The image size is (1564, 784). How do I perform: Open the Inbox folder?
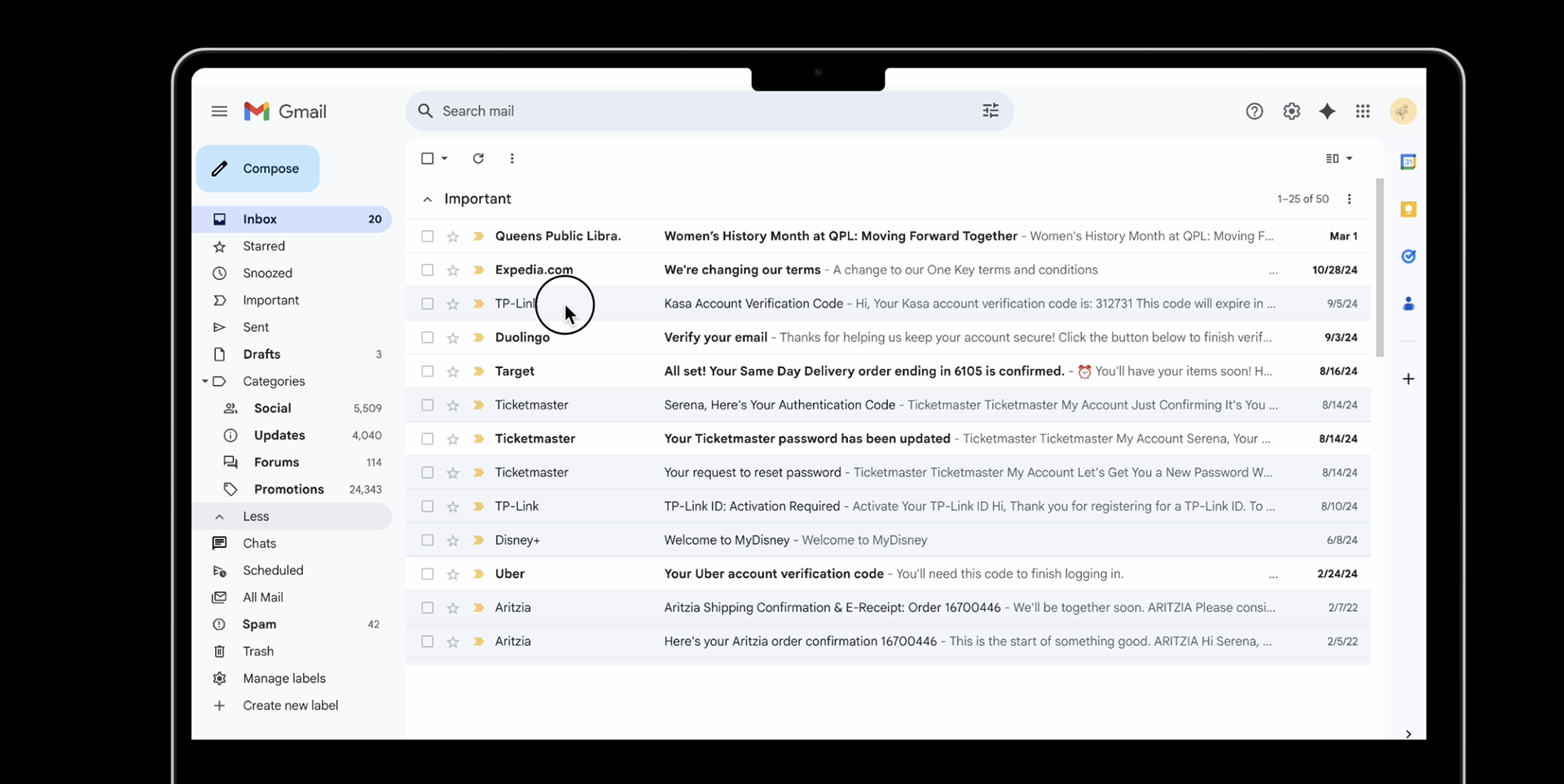pyautogui.click(x=292, y=219)
